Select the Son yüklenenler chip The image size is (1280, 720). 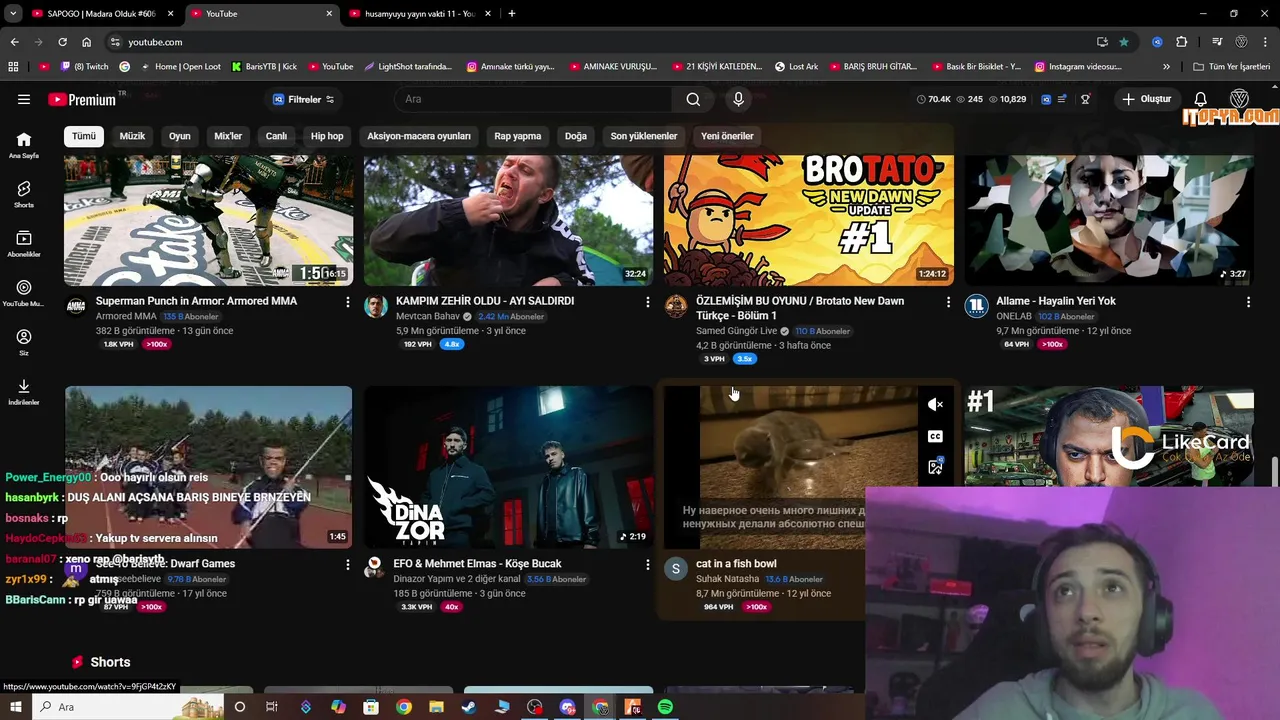pos(644,136)
